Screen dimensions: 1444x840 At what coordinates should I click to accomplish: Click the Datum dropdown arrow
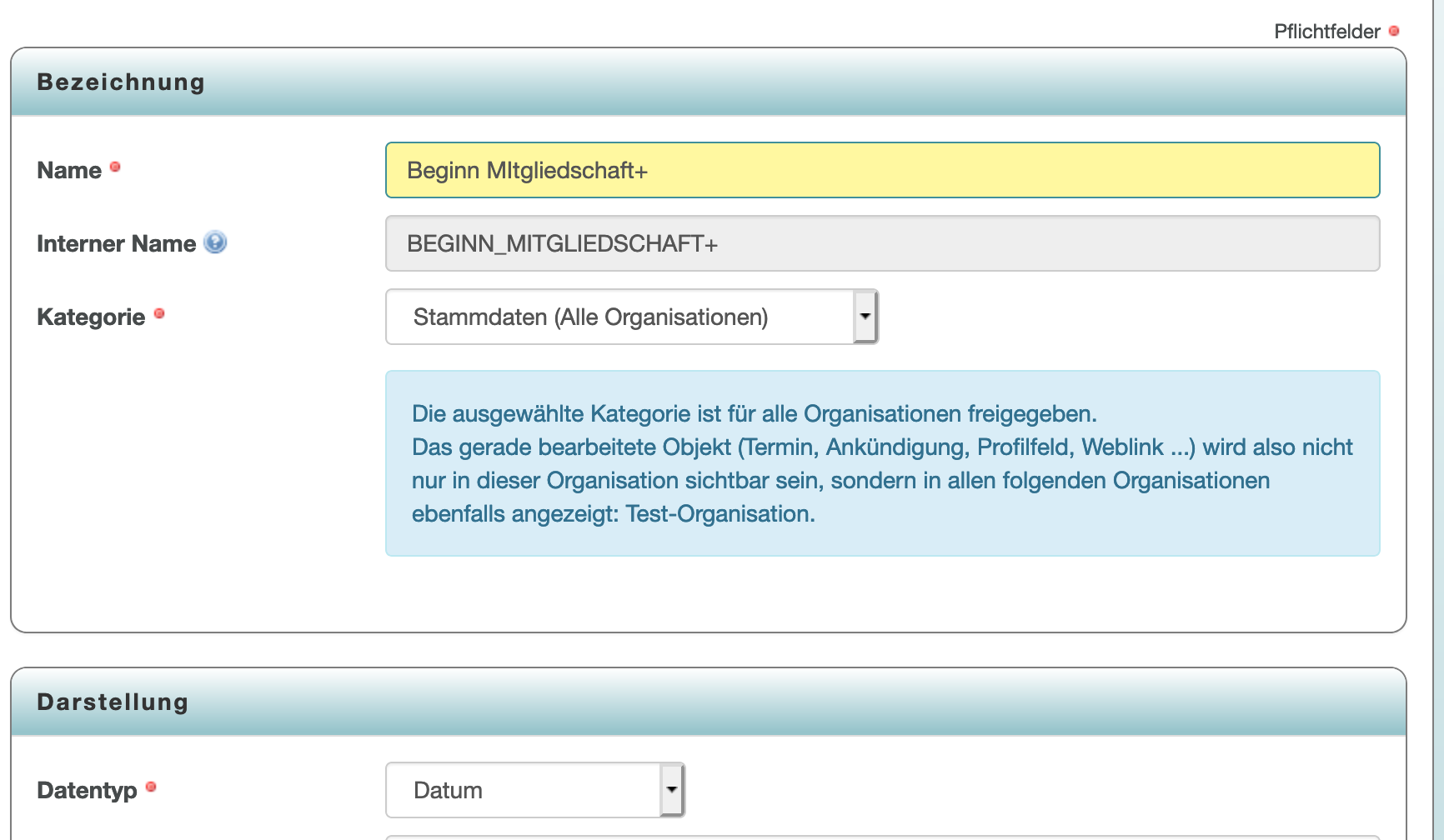[x=671, y=789]
